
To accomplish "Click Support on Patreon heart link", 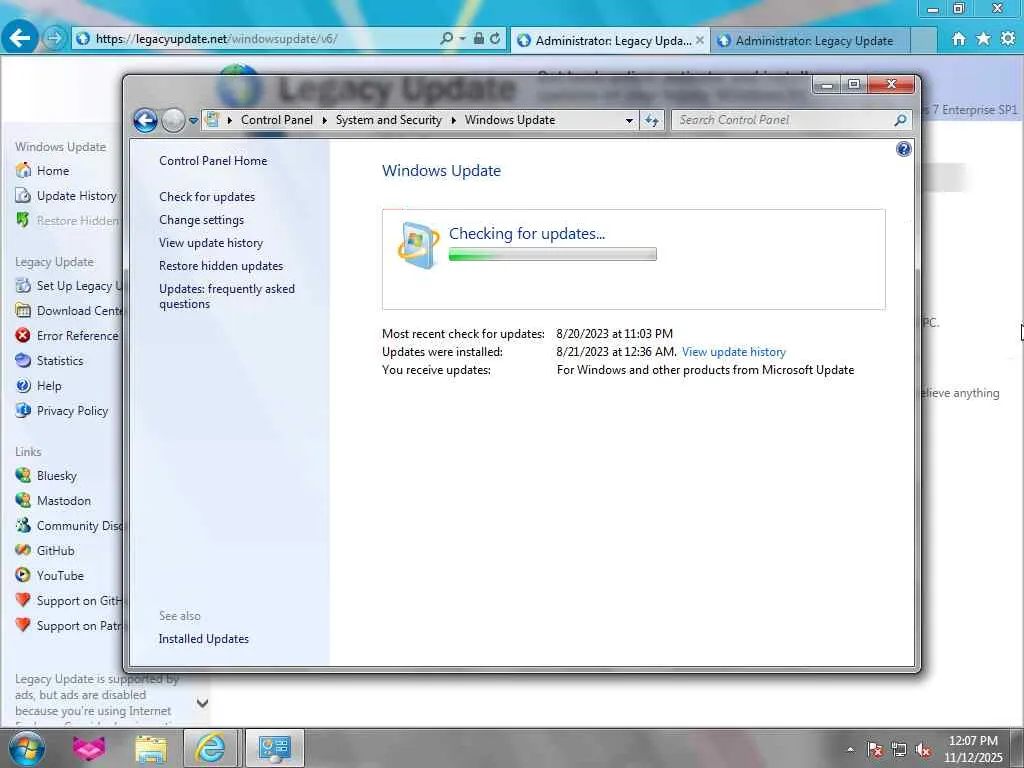I will pos(68,626).
